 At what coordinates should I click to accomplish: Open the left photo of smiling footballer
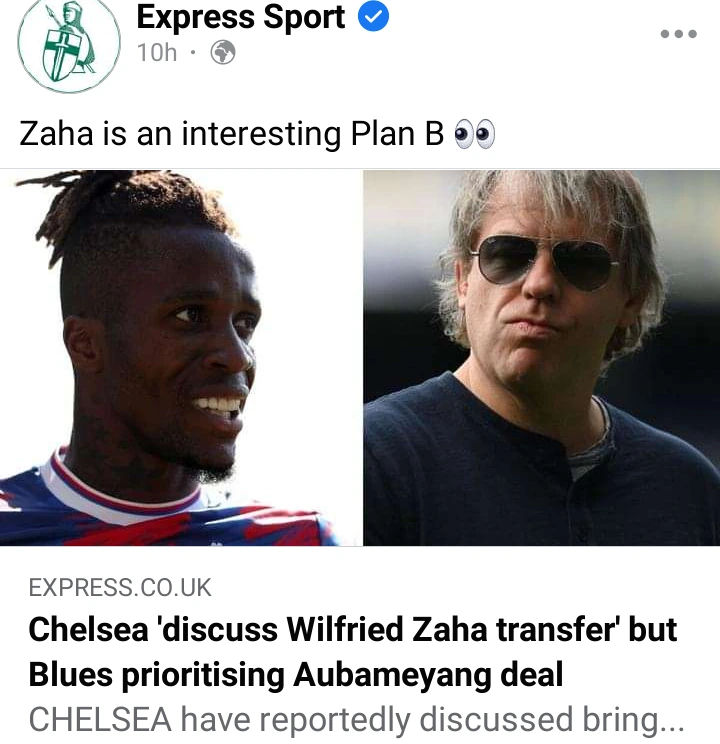pos(180,358)
